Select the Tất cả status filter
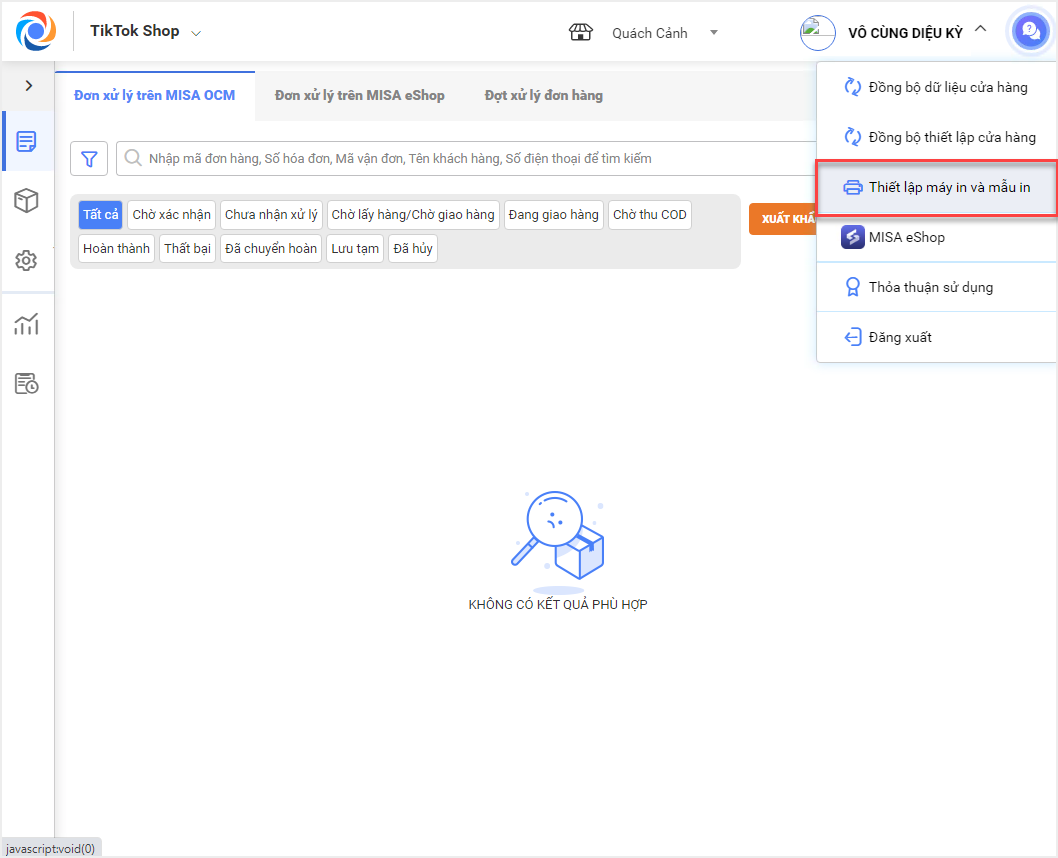This screenshot has width=1058, height=858. click(x=101, y=214)
